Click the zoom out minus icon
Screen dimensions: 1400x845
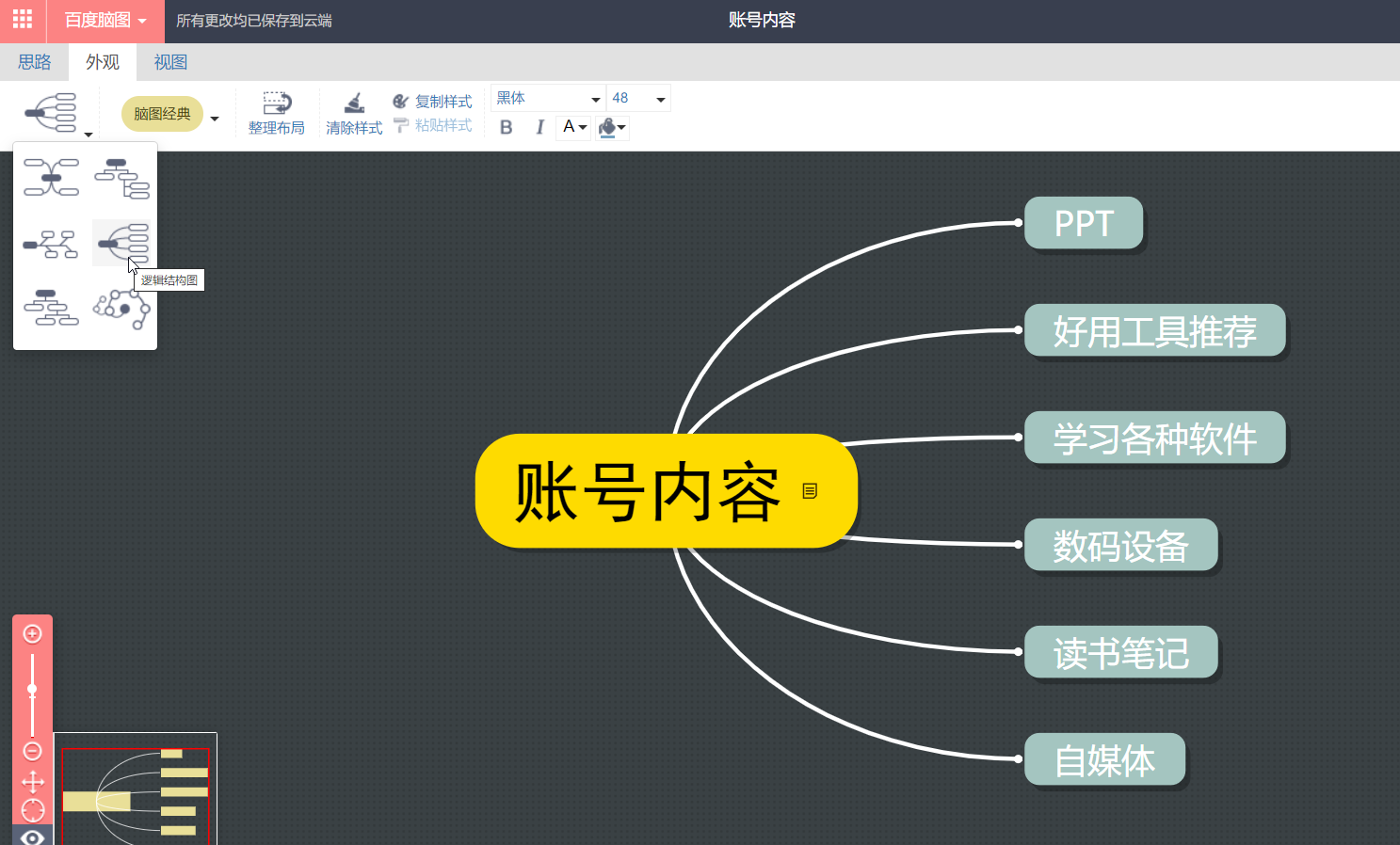click(32, 751)
